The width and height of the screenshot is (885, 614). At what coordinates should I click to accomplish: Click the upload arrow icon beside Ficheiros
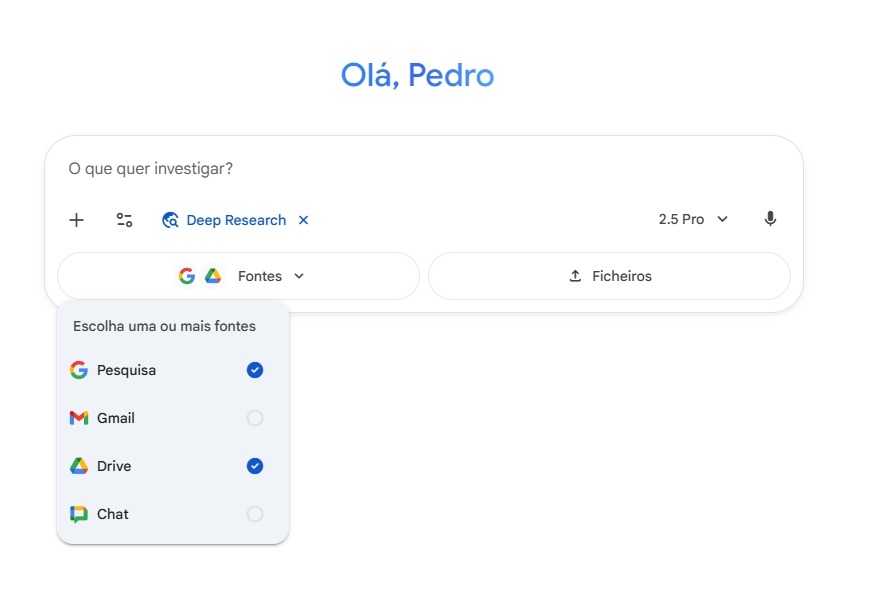coord(575,276)
